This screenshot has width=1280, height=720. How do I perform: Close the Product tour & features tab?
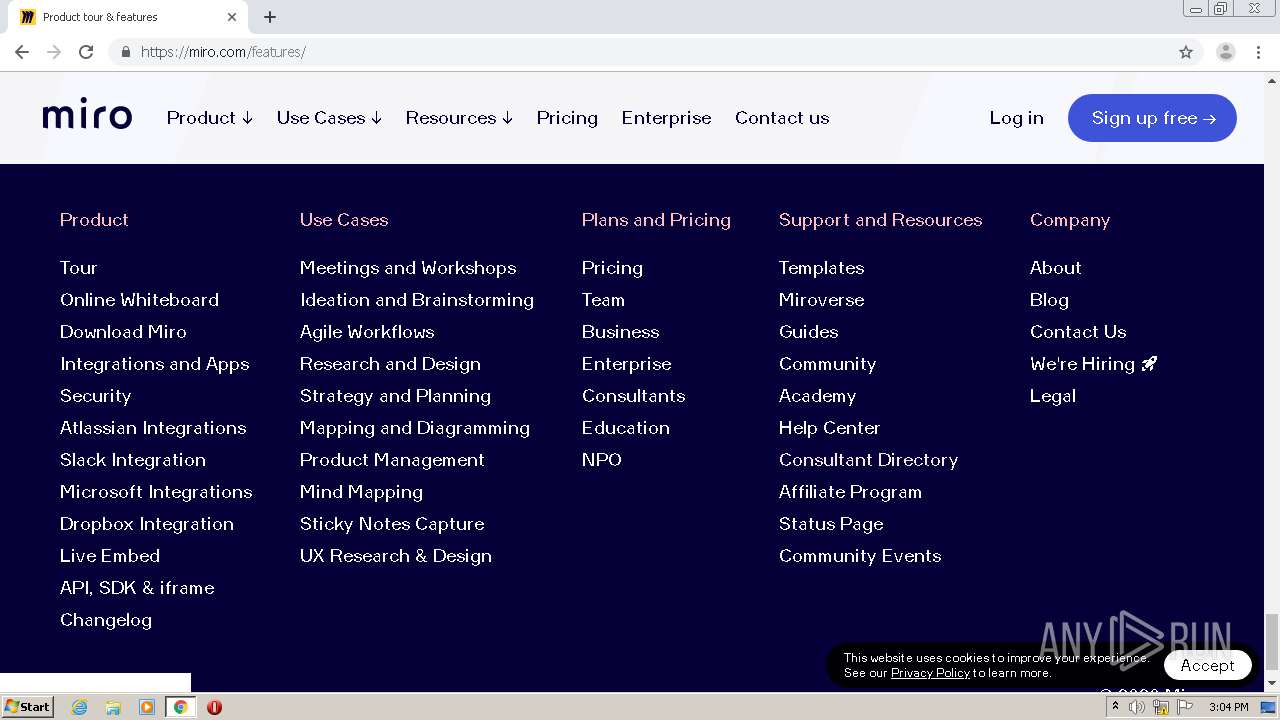coord(232,17)
